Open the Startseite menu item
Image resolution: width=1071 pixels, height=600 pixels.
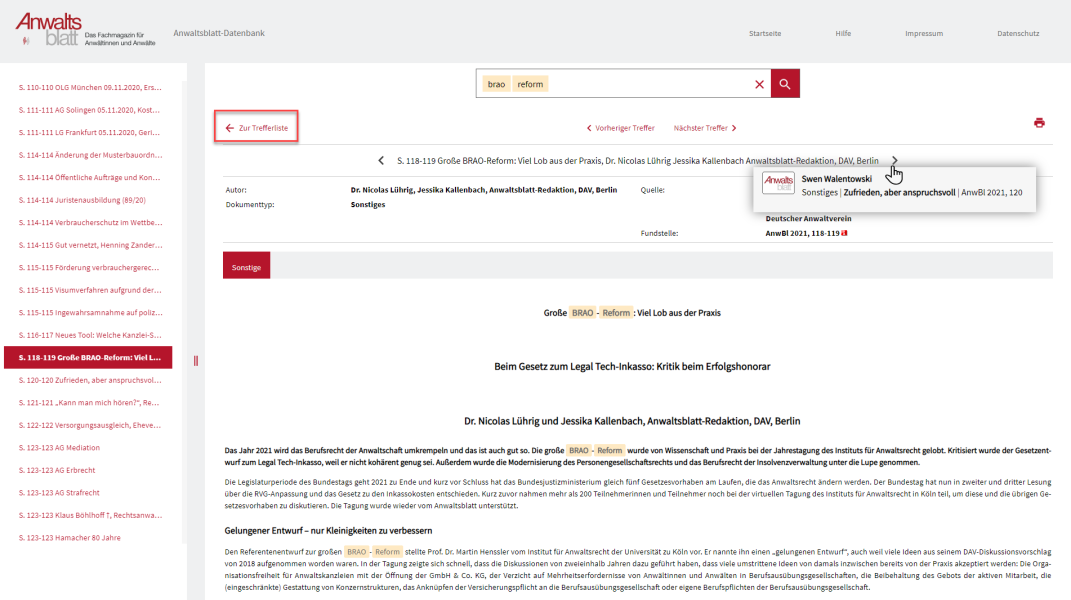tap(765, 33)
